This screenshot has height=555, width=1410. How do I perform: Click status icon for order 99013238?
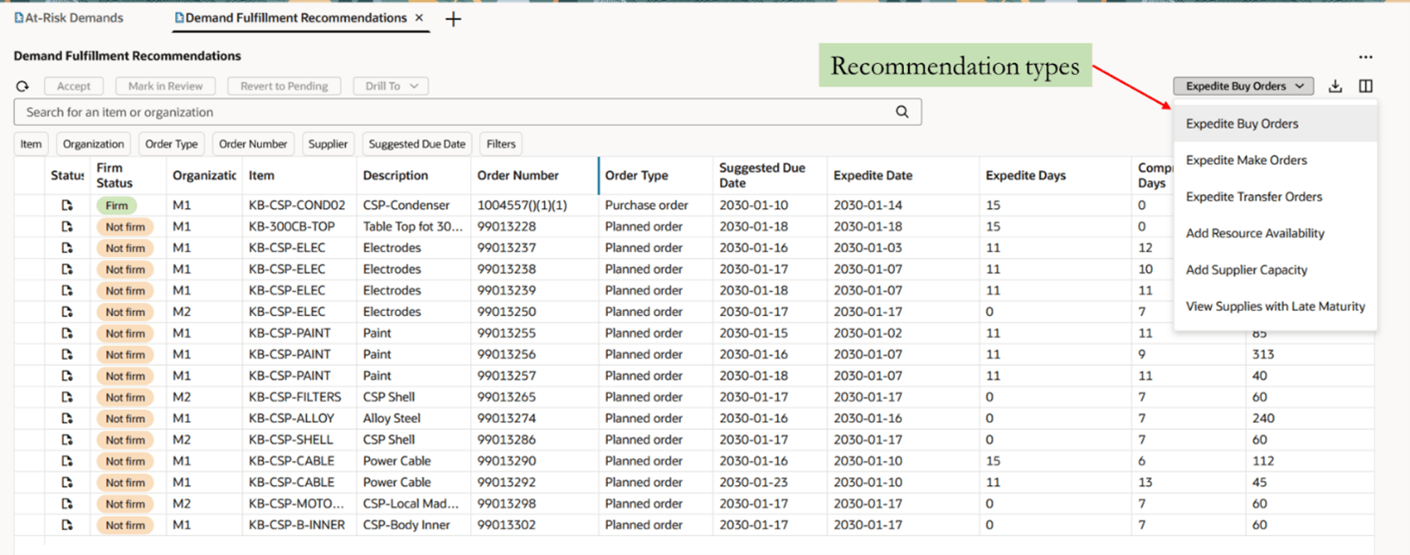coord(67,269)
